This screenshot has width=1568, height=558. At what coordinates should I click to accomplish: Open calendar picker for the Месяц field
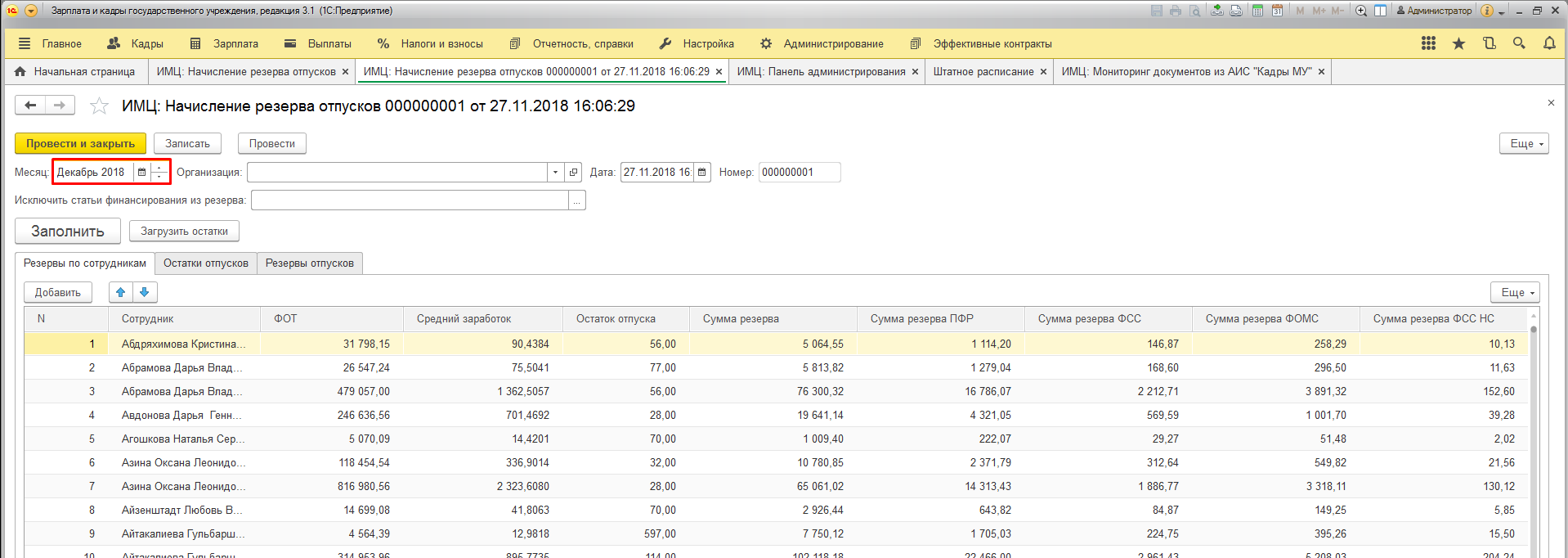point(141,172)
